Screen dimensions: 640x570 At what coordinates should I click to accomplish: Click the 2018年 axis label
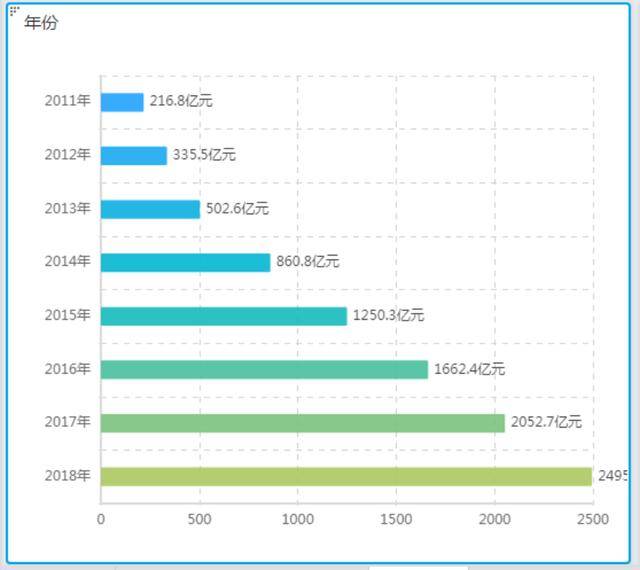click(68, 476)
